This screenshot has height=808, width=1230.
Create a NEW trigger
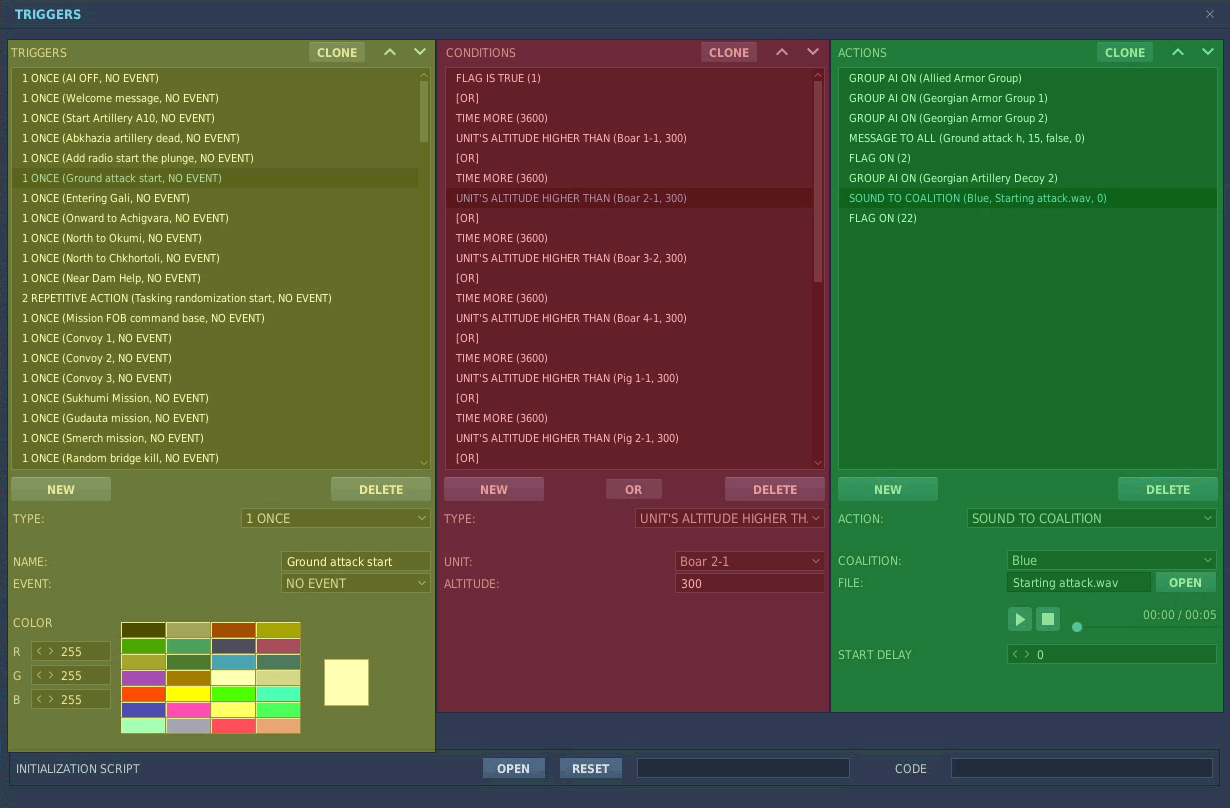click(61, 489)
